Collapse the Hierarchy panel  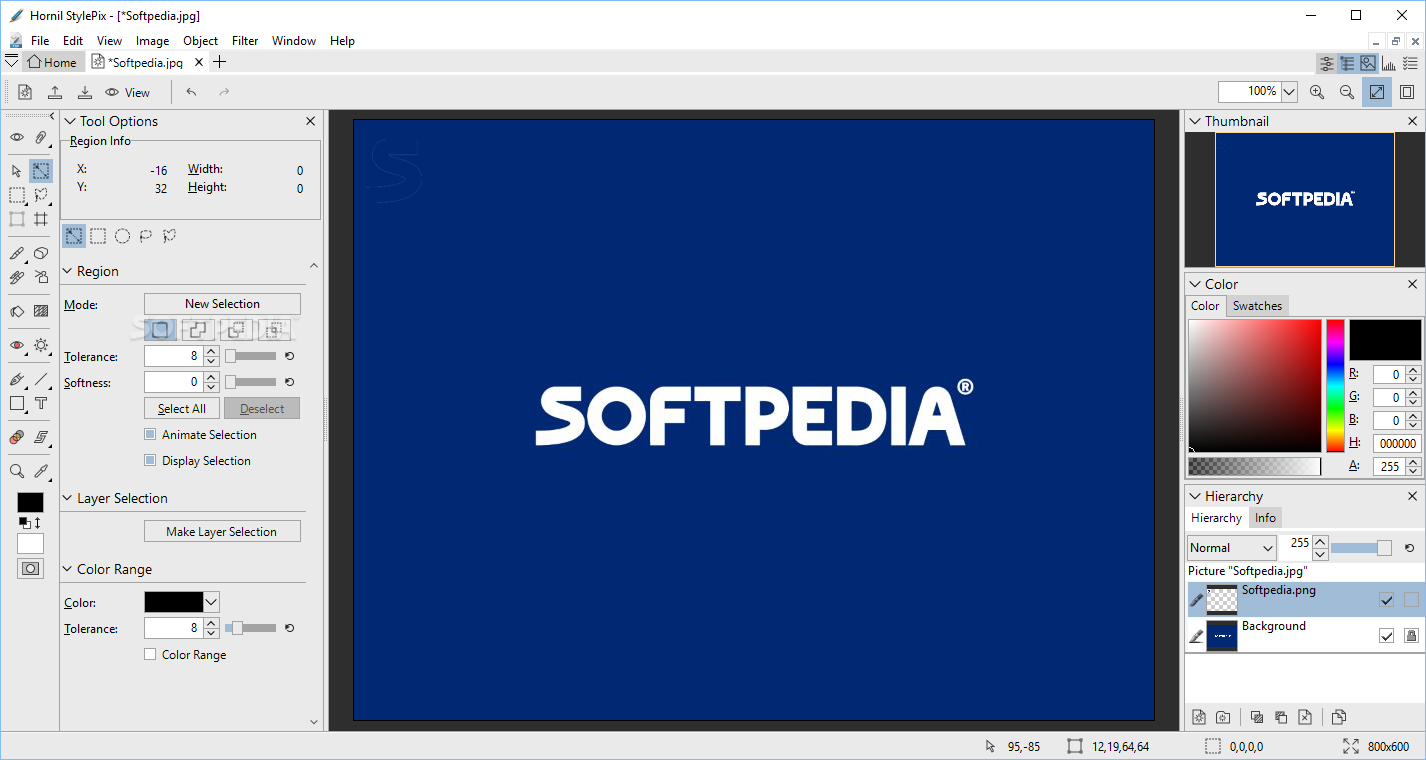click(1195, 496)
